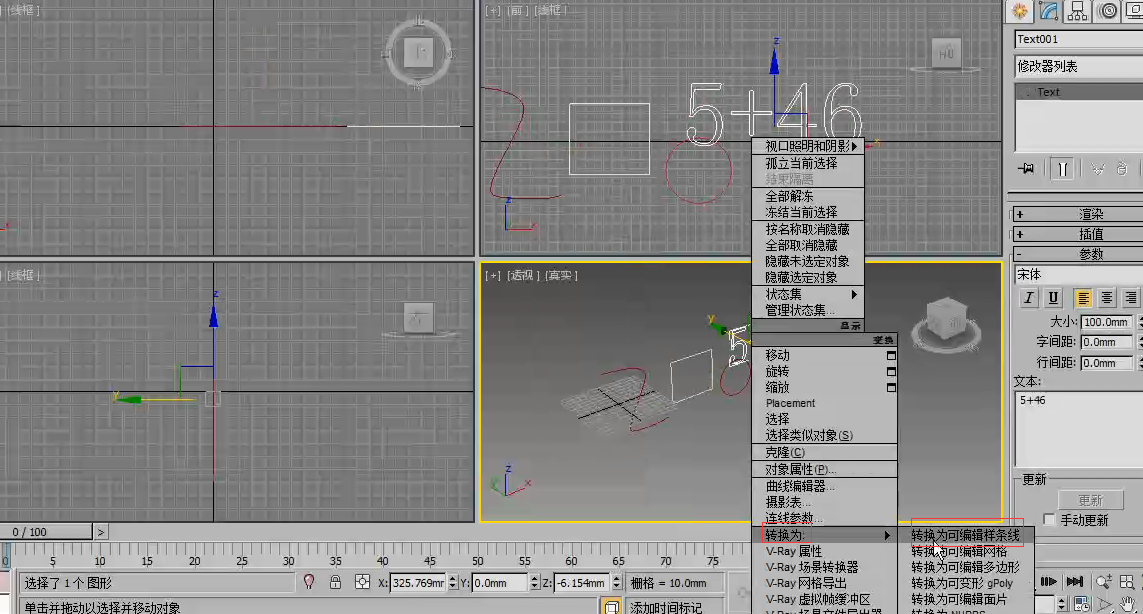Toggle Show End Result icon
1143x614 pixels.
coord(1063,169)
